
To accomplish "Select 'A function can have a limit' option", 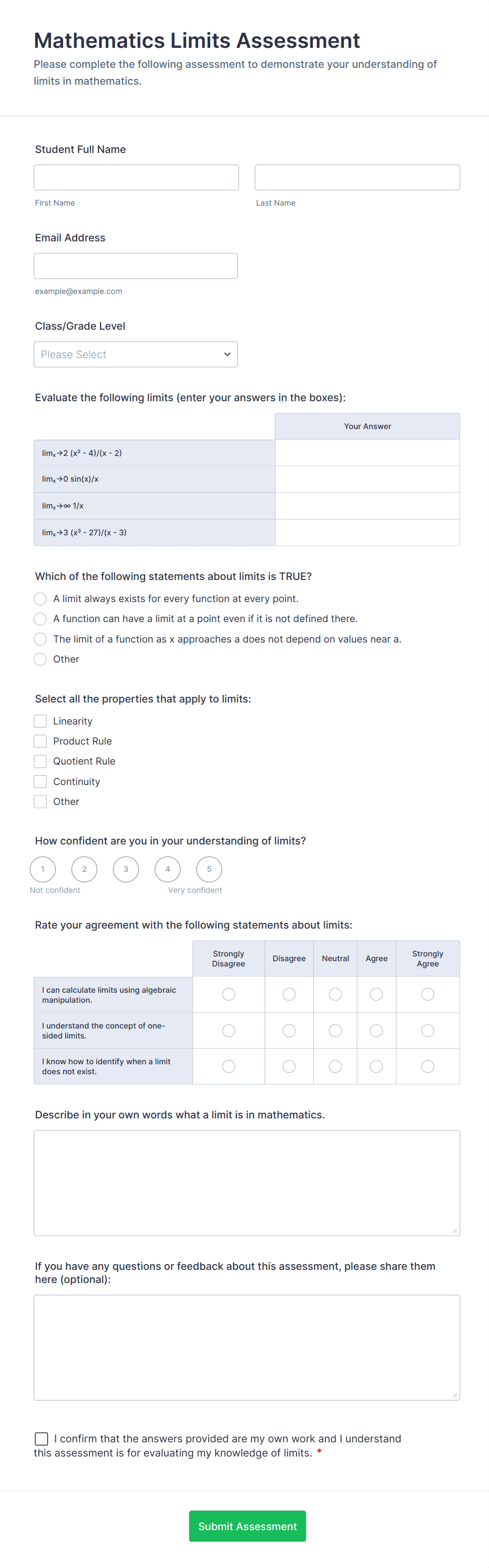I will click(40, 618).
